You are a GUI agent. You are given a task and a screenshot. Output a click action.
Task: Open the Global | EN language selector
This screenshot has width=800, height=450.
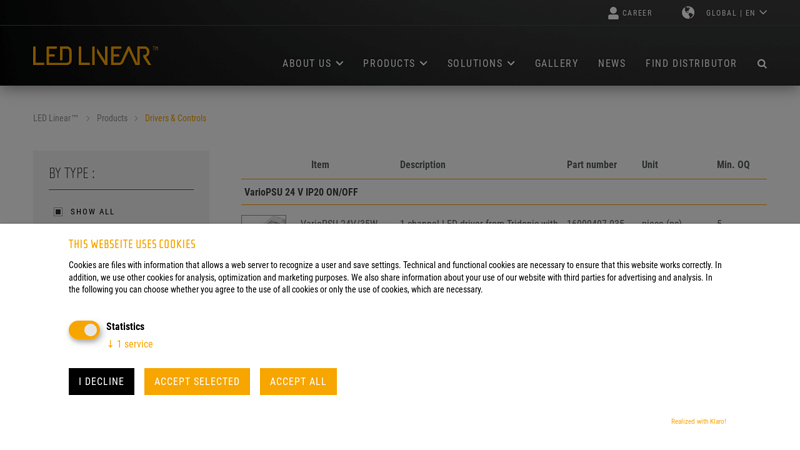(736, 13)
